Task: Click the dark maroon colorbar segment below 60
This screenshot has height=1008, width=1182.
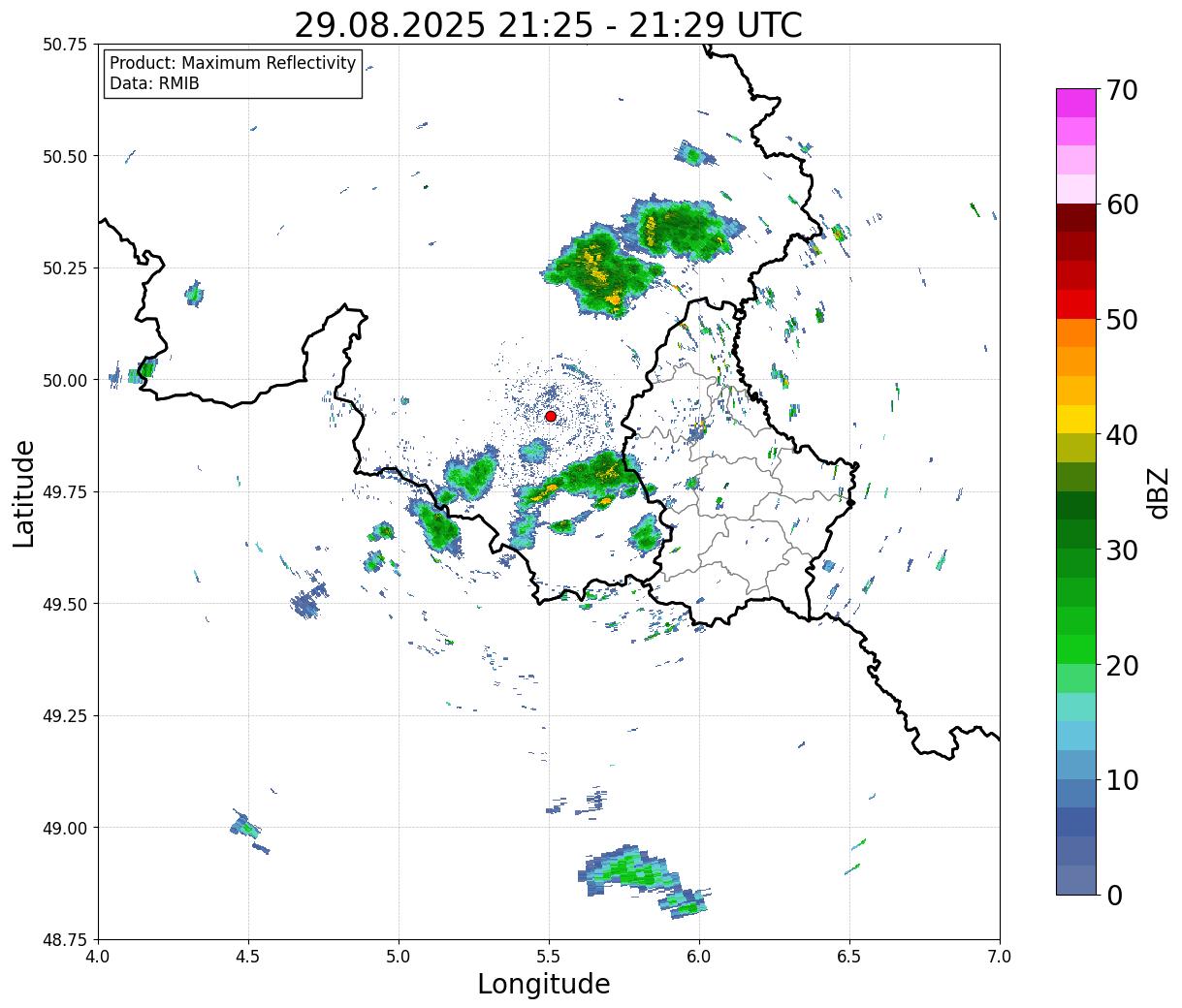Action: [x=1076, y=218]
